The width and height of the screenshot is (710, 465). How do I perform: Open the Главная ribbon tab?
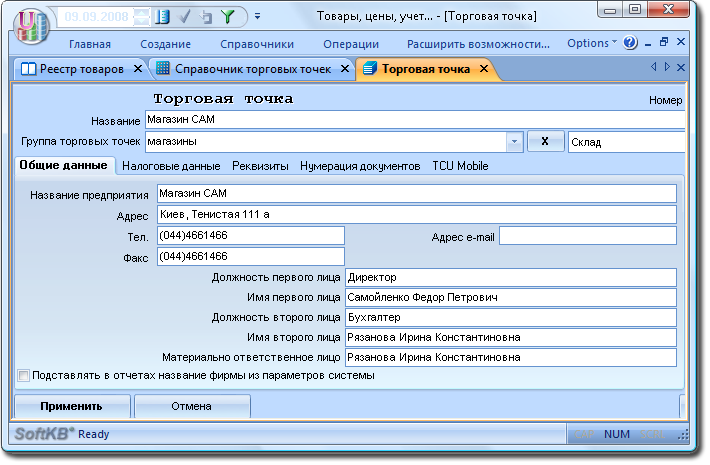coord(90,44)
